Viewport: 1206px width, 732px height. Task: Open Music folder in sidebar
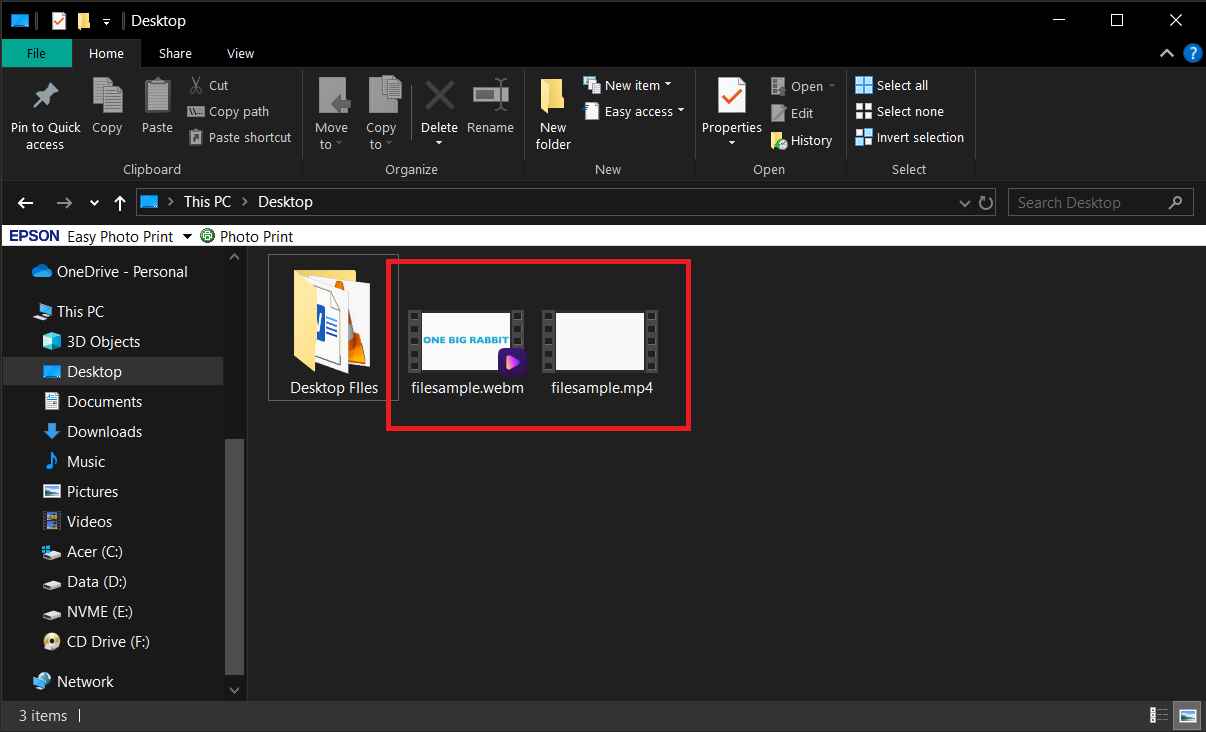point(86,462)
